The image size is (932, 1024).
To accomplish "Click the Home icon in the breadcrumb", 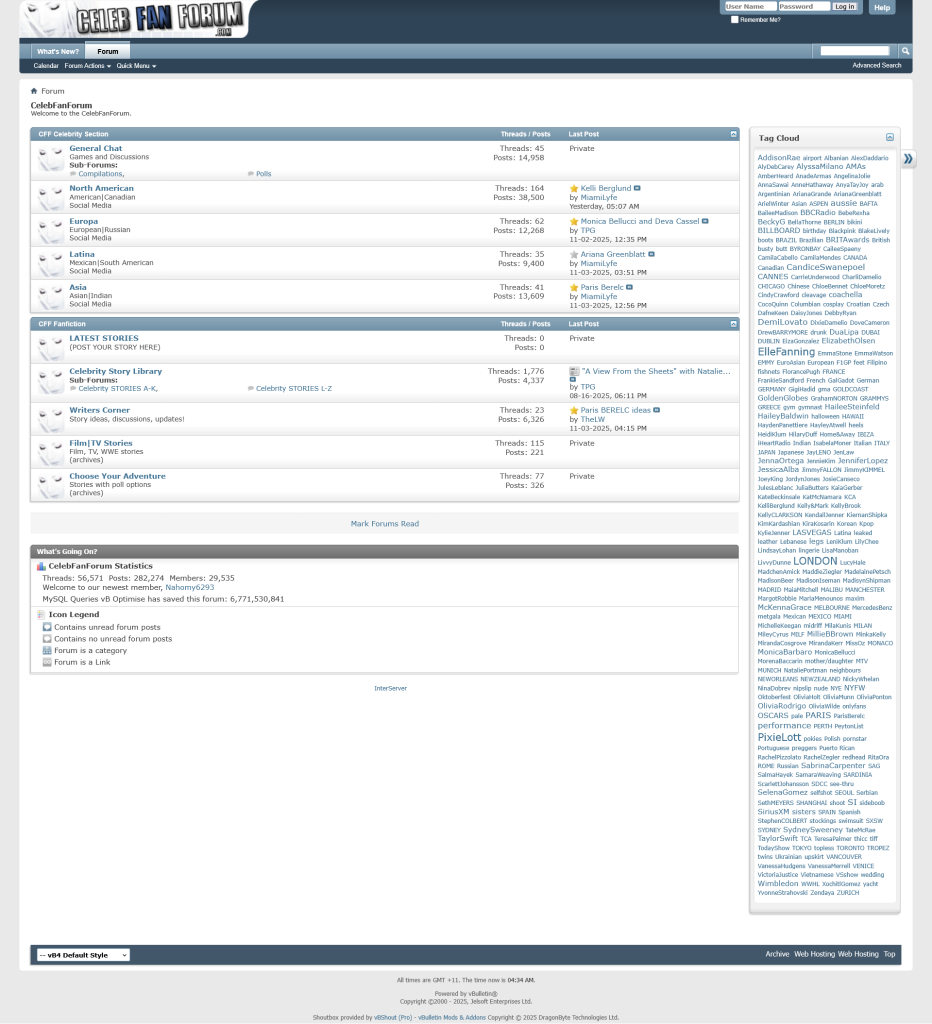I will point(34,91).
